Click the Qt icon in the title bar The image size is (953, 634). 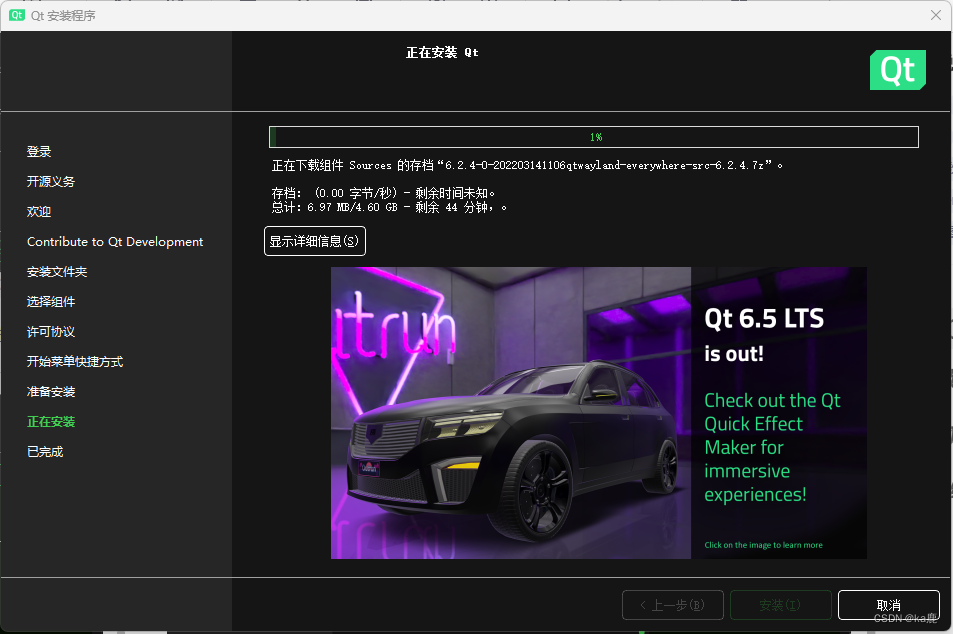pos(16,15)
